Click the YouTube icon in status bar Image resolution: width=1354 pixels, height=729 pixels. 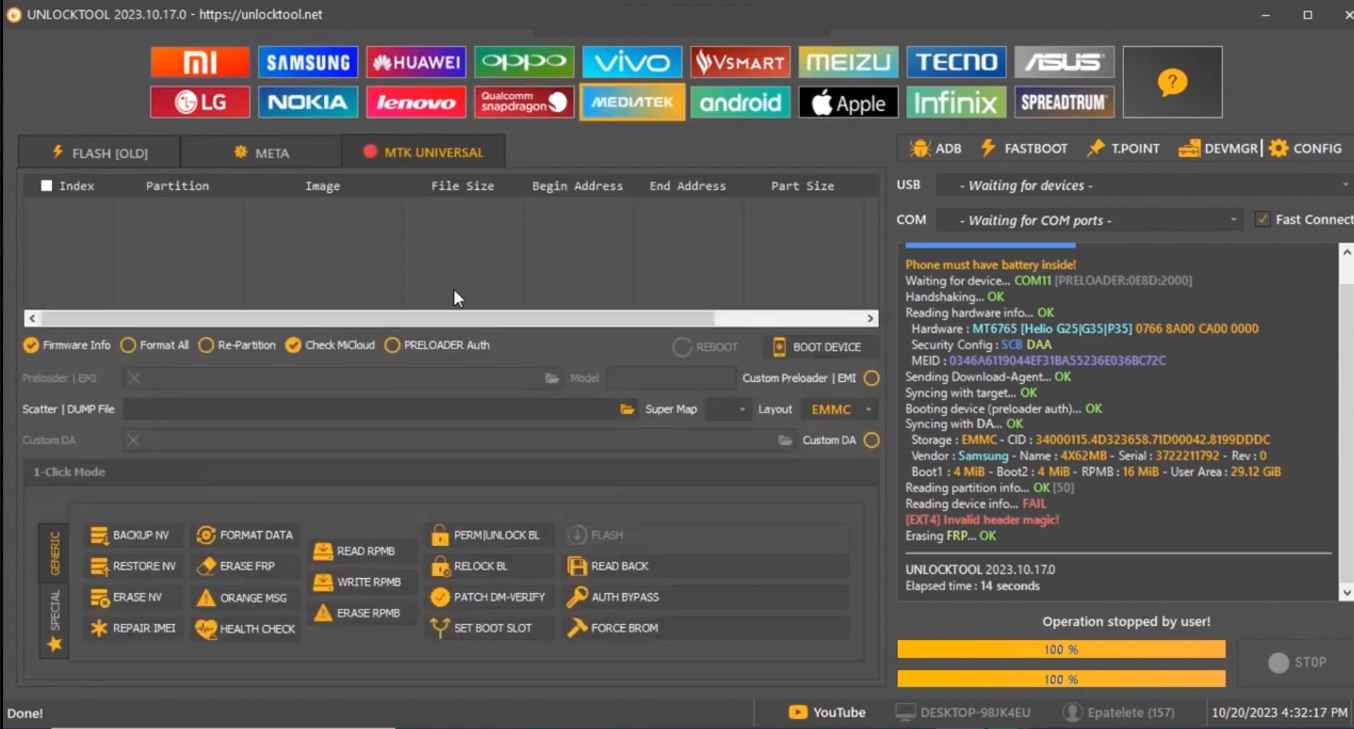tap(797, 712)
